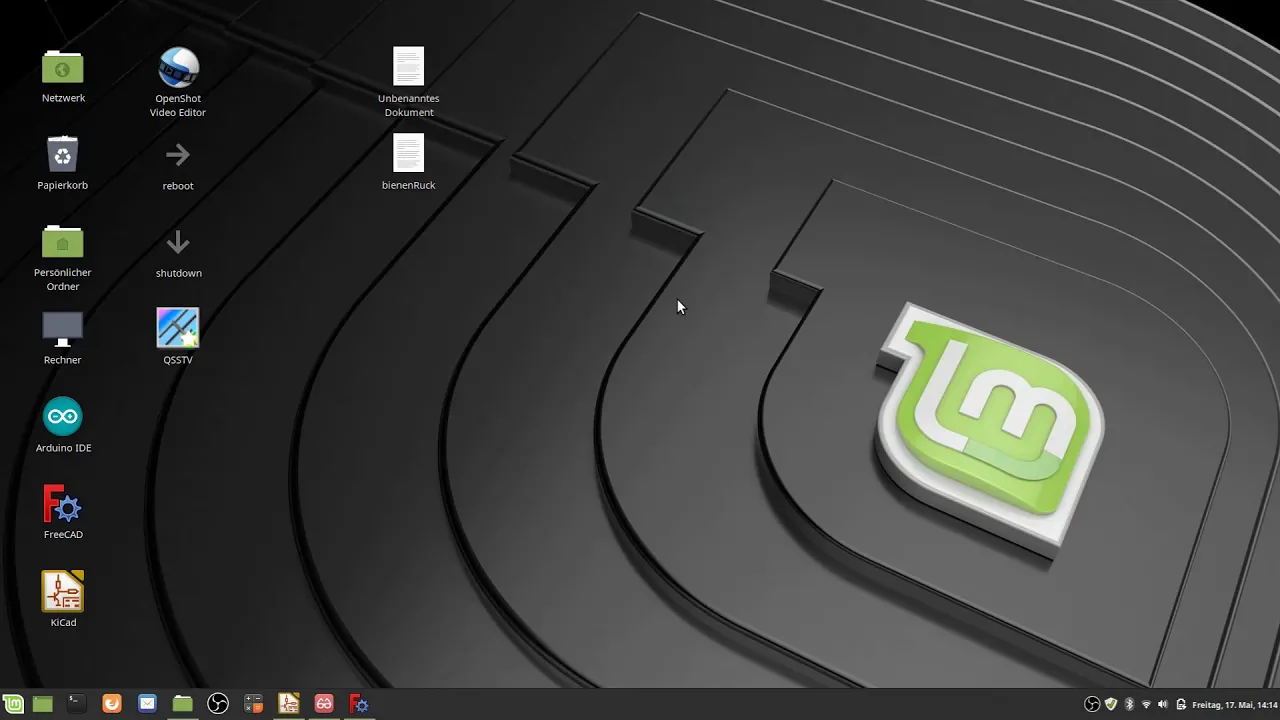Switch to FreeCAD in the taskbar
Viewport: 1280px width, 720px height.
(x=359, y=704)
